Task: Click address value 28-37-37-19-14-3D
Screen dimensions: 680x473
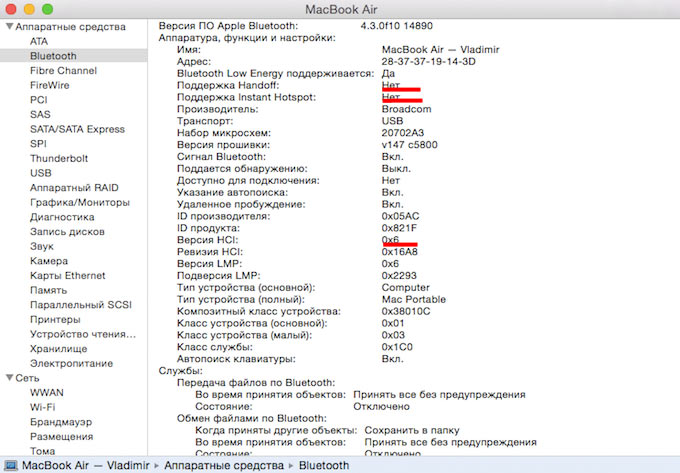Action: (428, 62)
